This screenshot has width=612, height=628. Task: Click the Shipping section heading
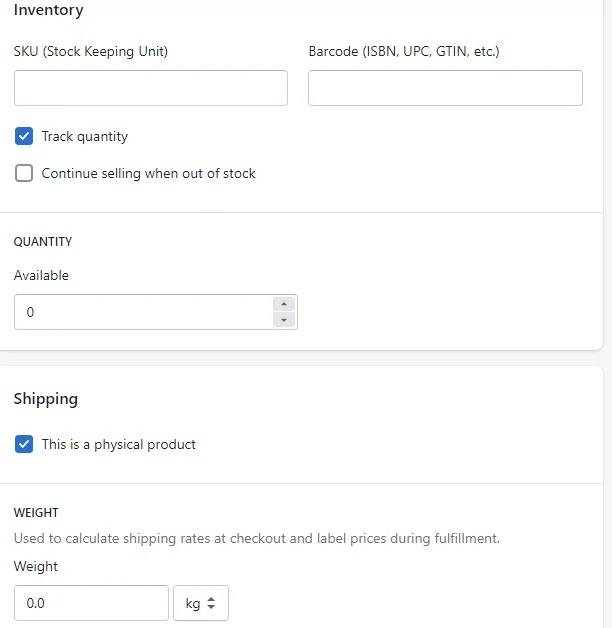(x=46, y=398)
